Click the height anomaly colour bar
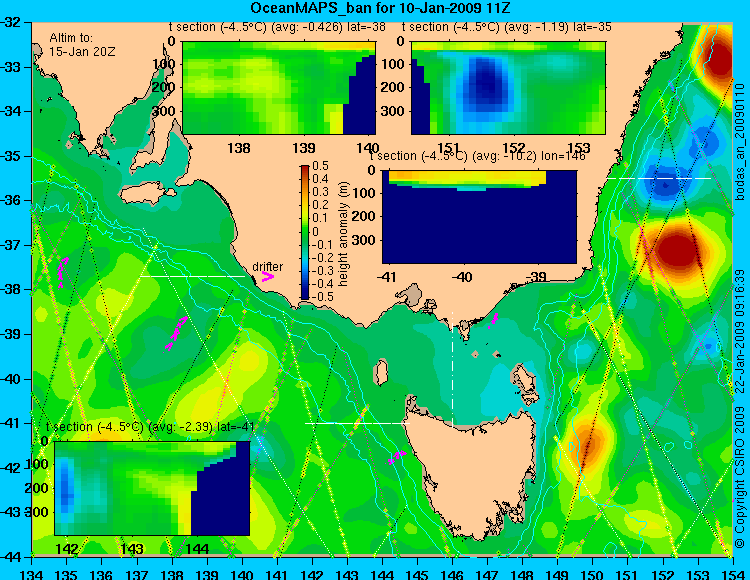 [x=305, y=232]
